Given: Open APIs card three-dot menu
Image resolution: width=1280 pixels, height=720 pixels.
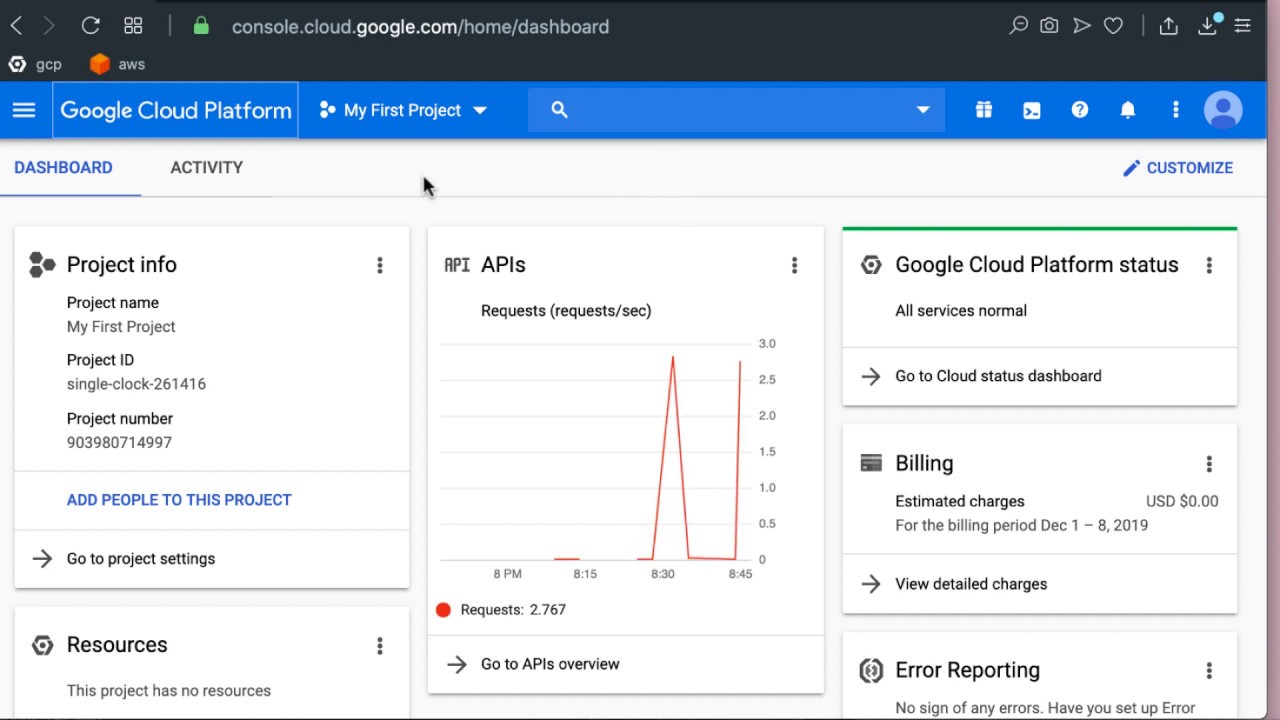Looking at the screenshot, I should pos(794,265).
